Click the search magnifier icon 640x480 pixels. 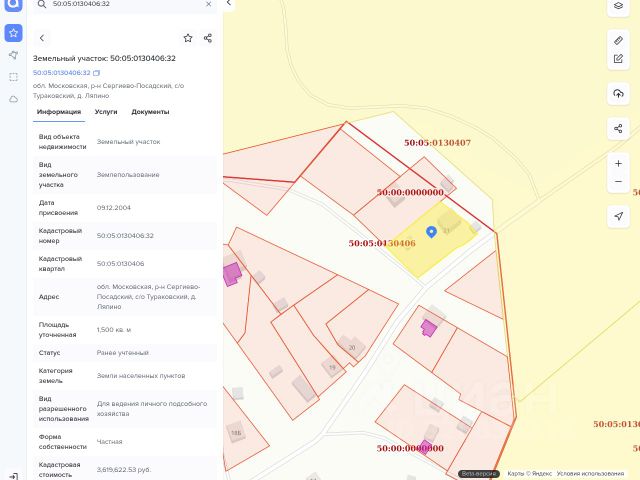(x=42, y=4)
